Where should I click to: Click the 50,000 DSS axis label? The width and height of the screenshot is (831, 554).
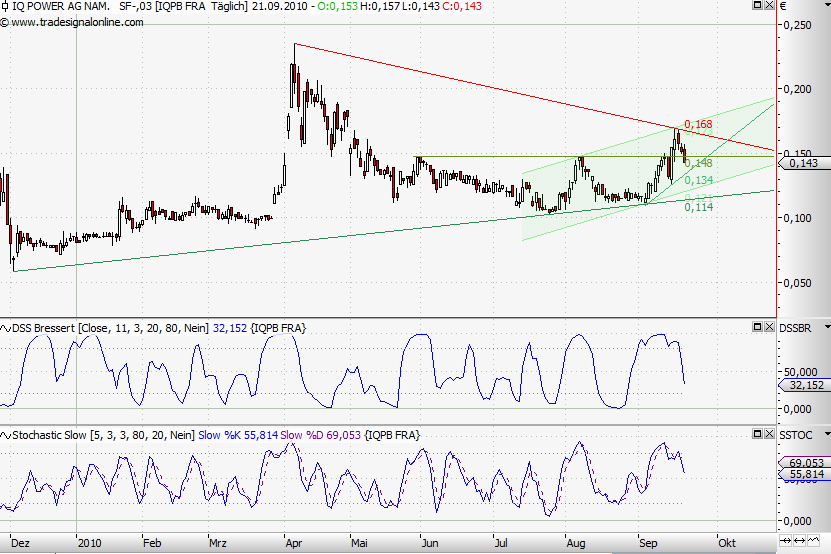click(x=800, y=372)
